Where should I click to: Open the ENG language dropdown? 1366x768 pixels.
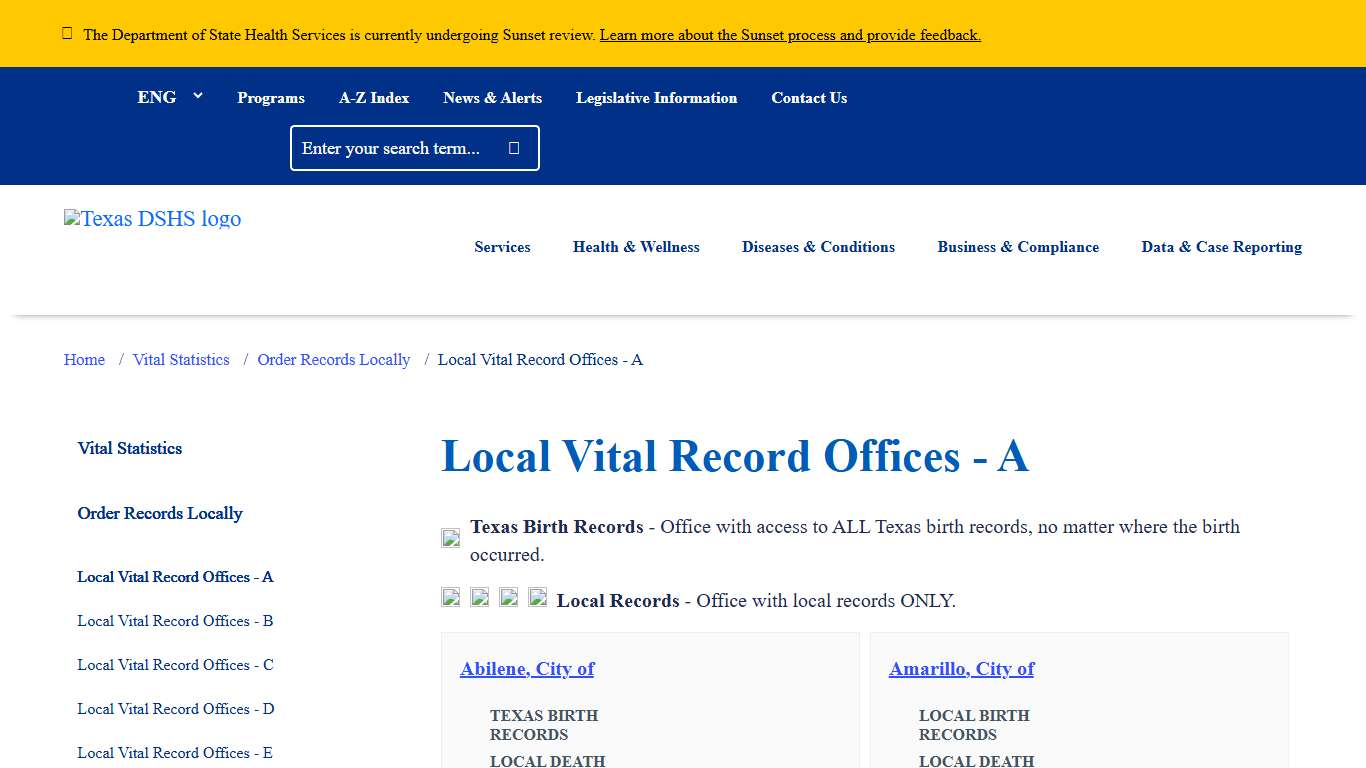click(156, 97)
